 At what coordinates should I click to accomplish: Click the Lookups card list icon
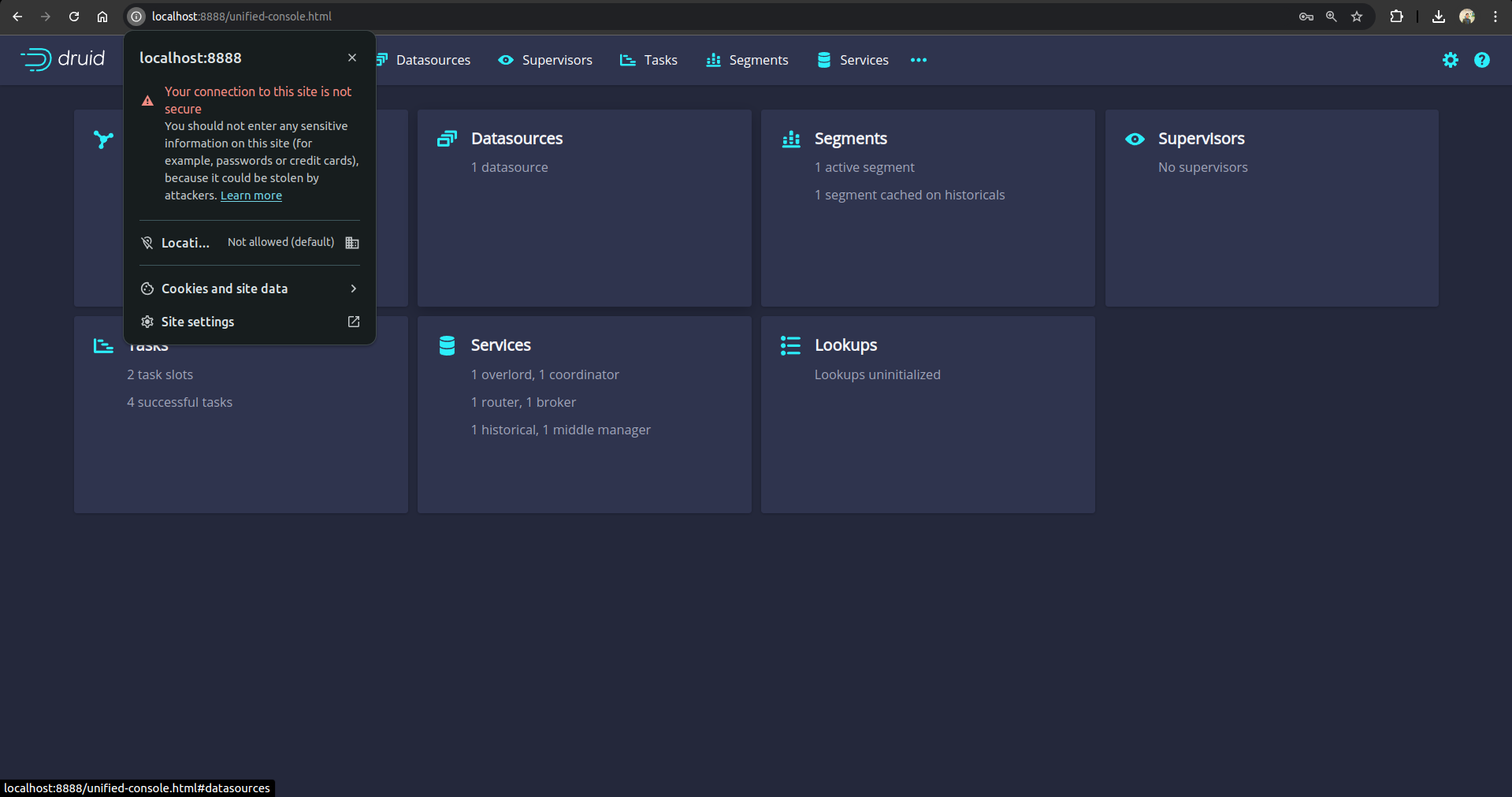[x=790, y=345]
